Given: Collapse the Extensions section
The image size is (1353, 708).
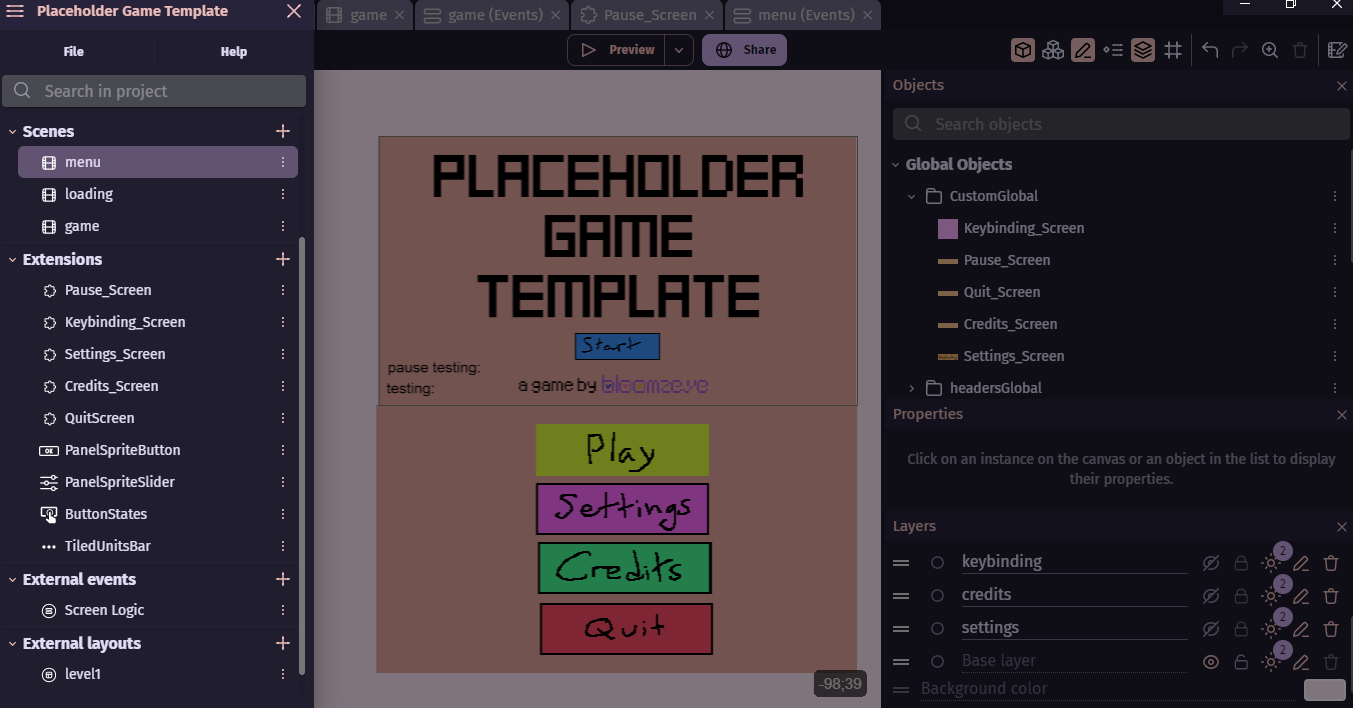Looking at the screenshot, I should click(x=13, y=259).
